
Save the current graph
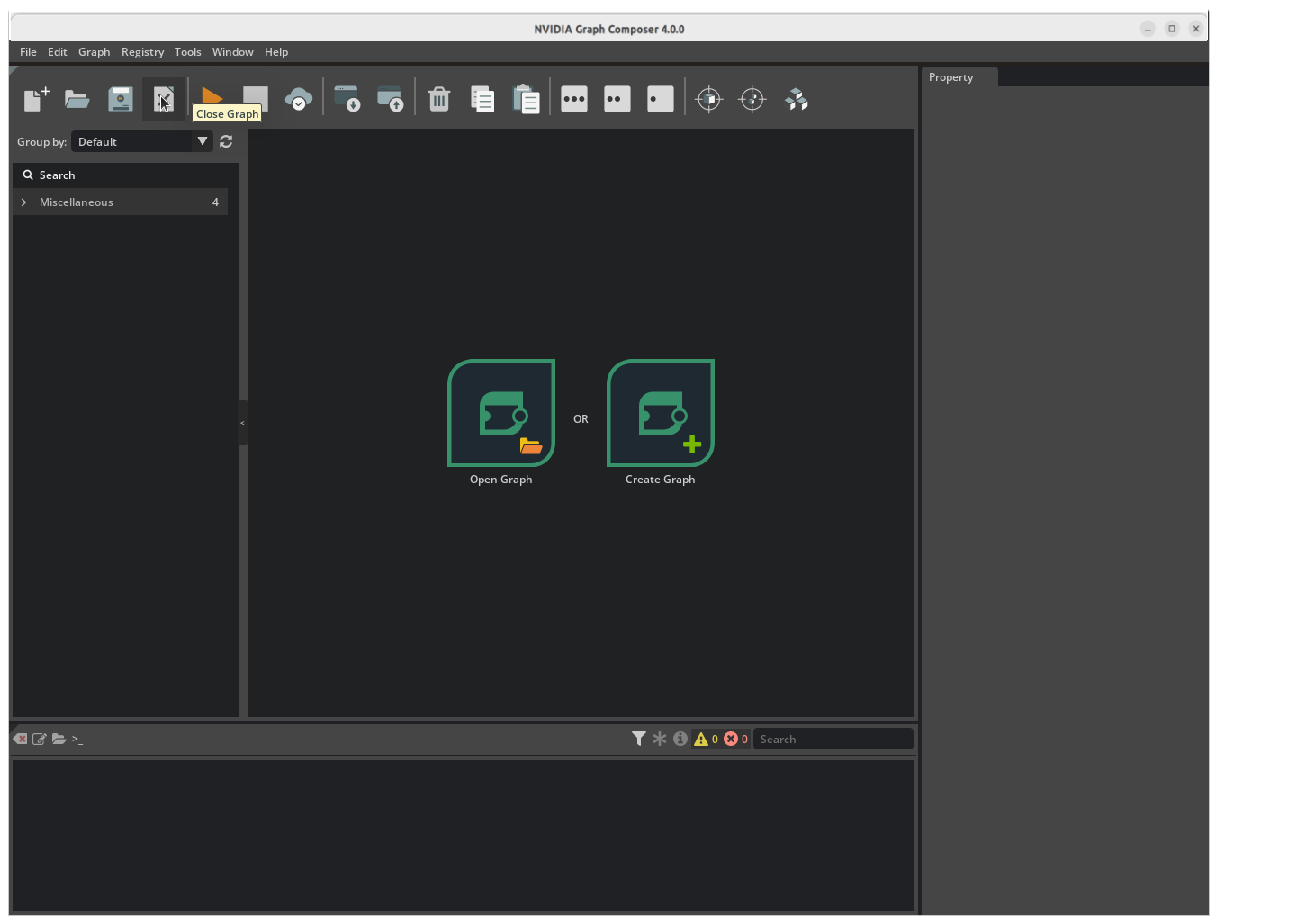(x=120, y=99)
